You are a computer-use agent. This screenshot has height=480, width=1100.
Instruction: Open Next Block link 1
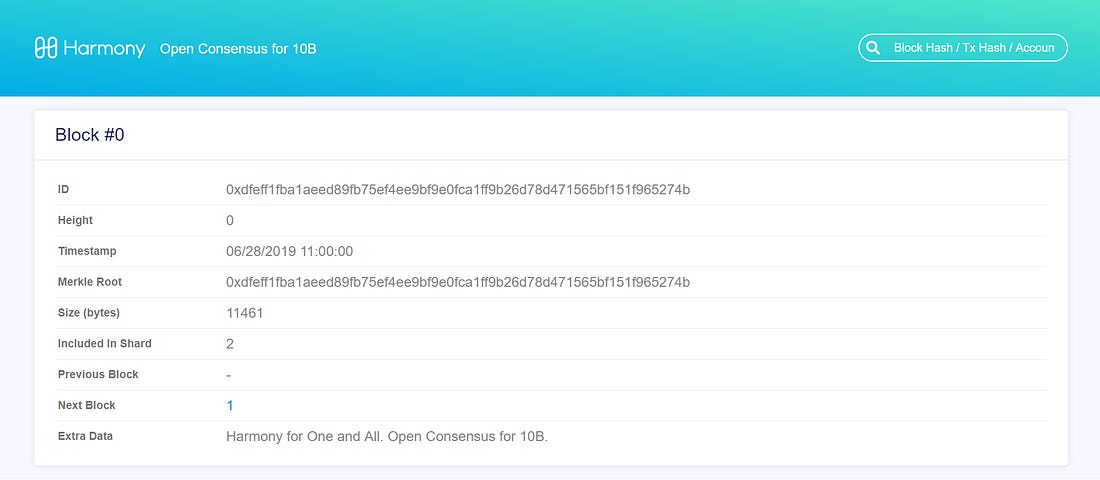229,406
